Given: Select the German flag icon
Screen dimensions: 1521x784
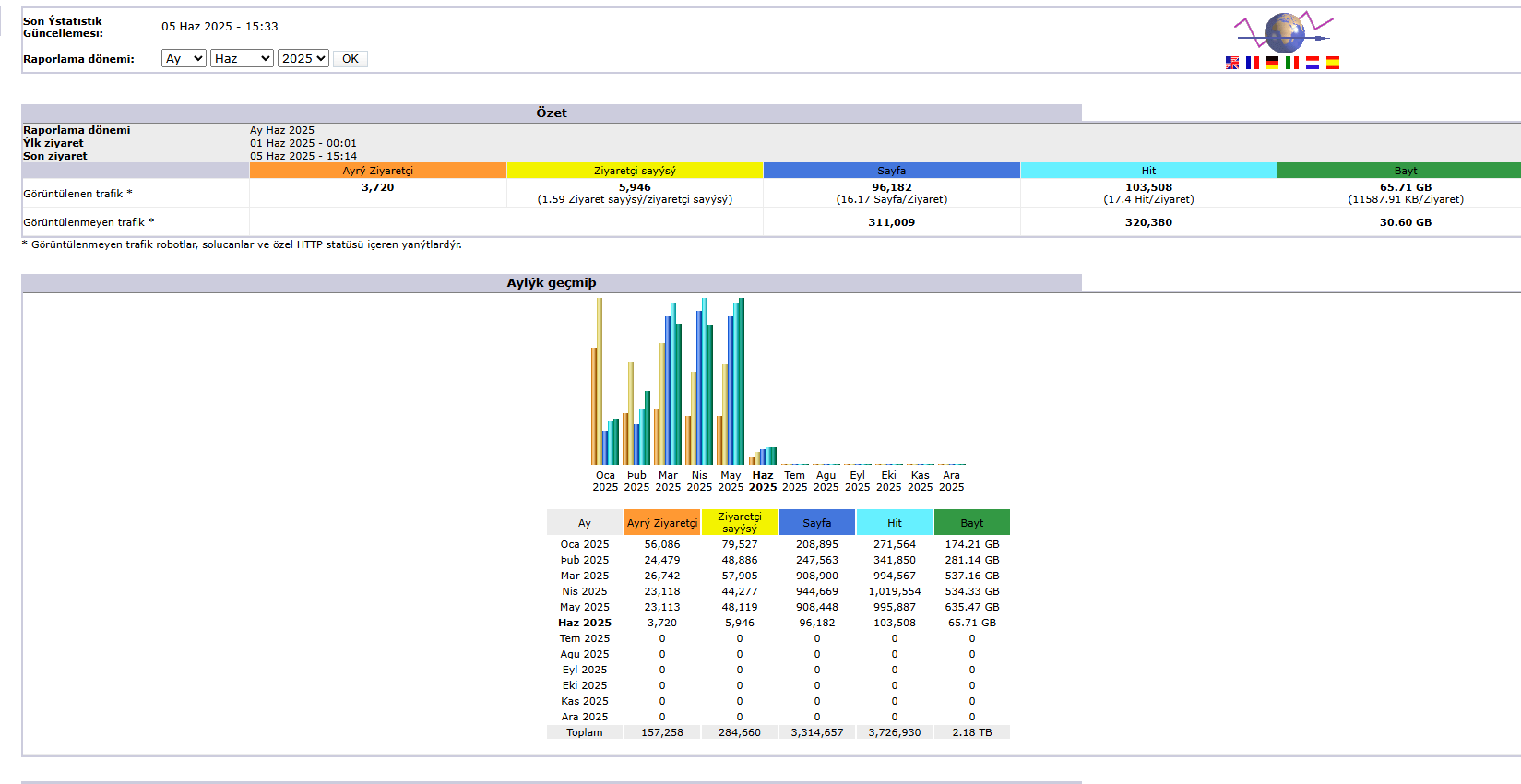Looking at the screenshot, I should (x=1272, y=63).
